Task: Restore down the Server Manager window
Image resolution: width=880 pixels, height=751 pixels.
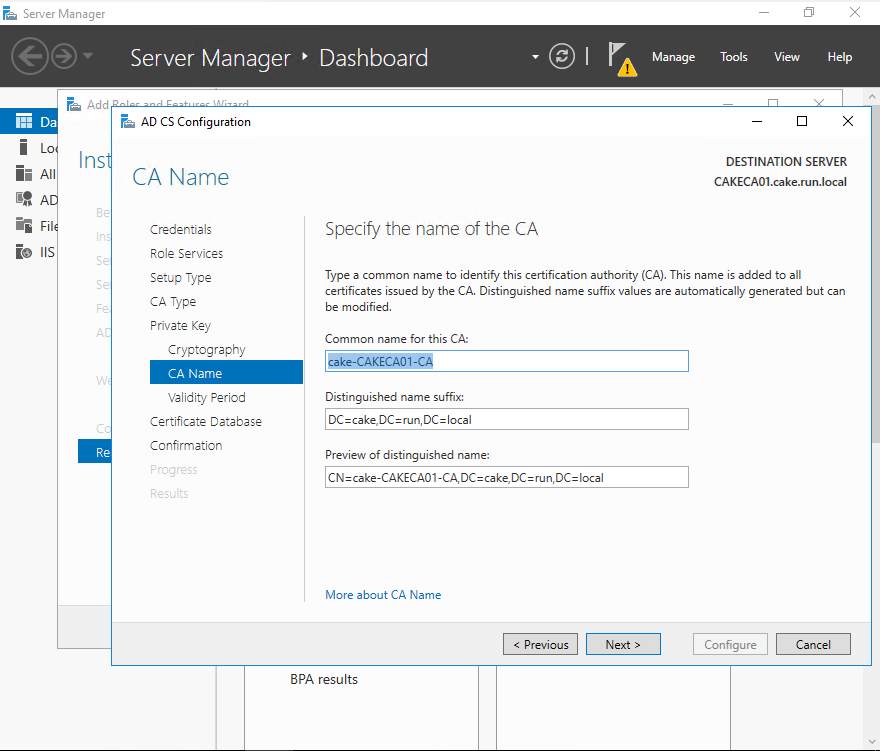Action: [809, 12]
